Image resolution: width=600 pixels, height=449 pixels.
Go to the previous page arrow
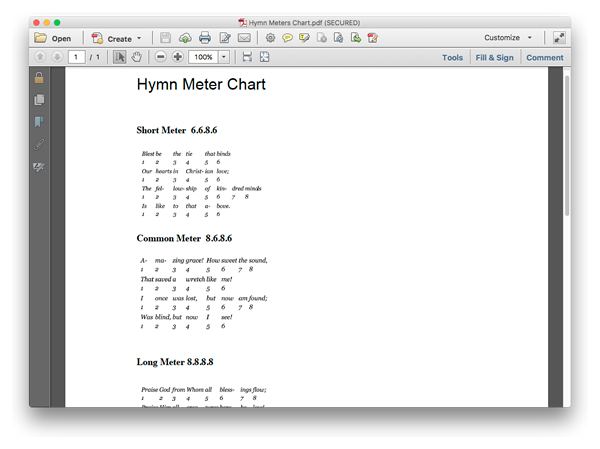(x=40, y=57)
